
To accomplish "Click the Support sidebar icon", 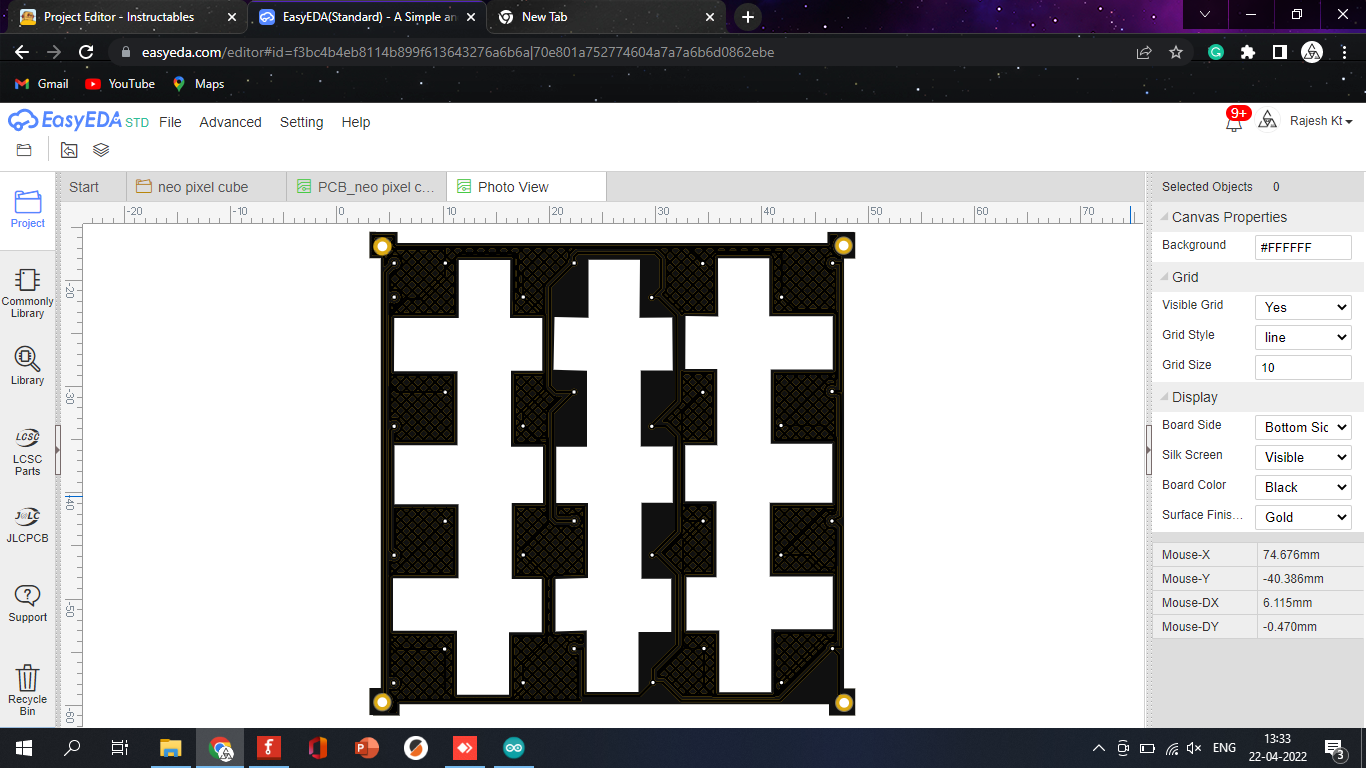I will click(x=27, y=600).
